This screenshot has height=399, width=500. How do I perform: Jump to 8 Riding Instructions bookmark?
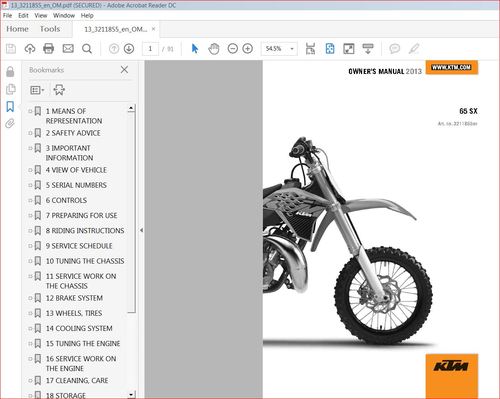85,231
